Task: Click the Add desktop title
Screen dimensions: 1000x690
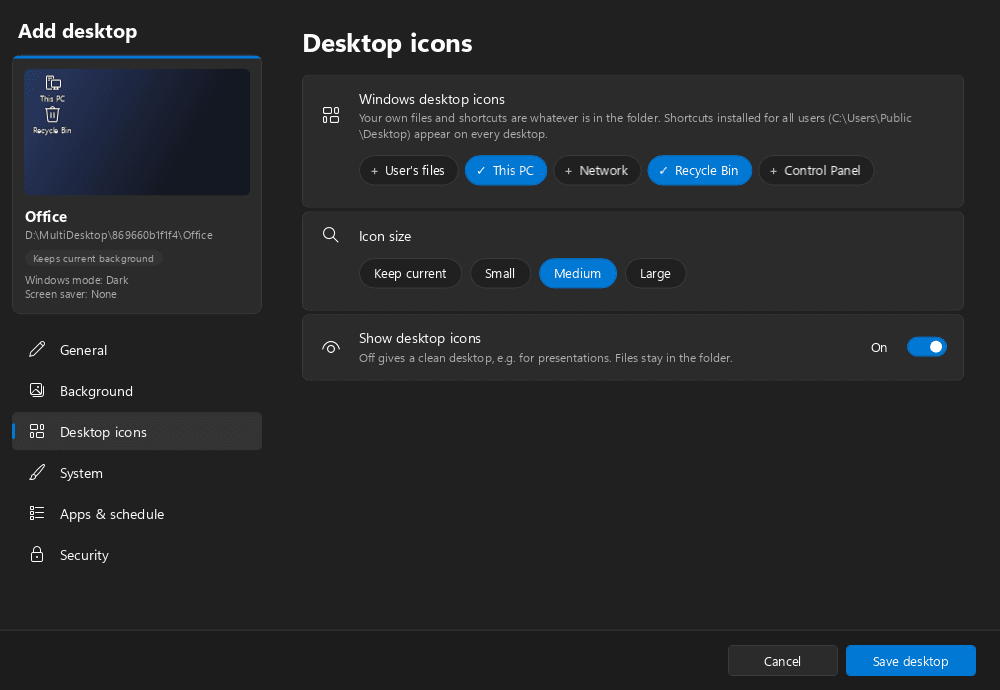Action: click(x=77, y=31)
